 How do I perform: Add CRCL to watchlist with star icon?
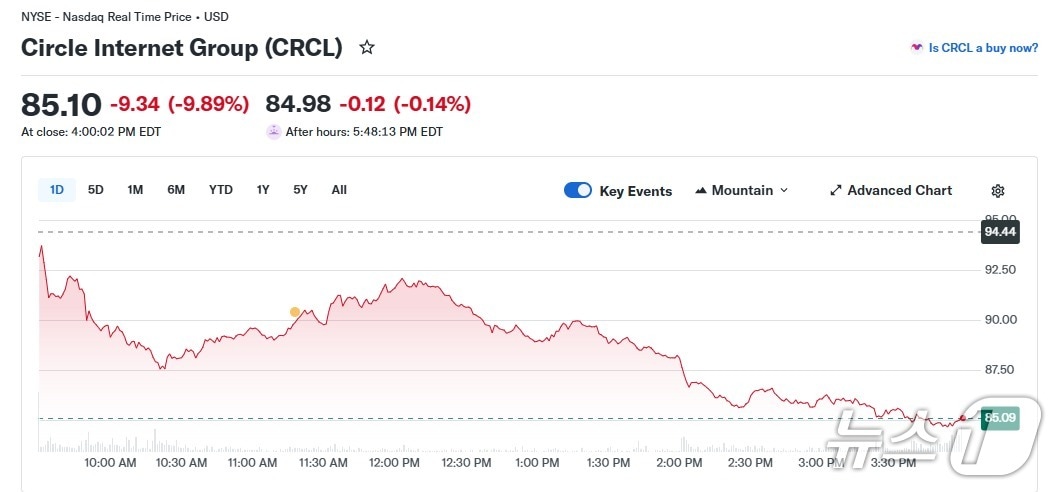tap(367, 47)
